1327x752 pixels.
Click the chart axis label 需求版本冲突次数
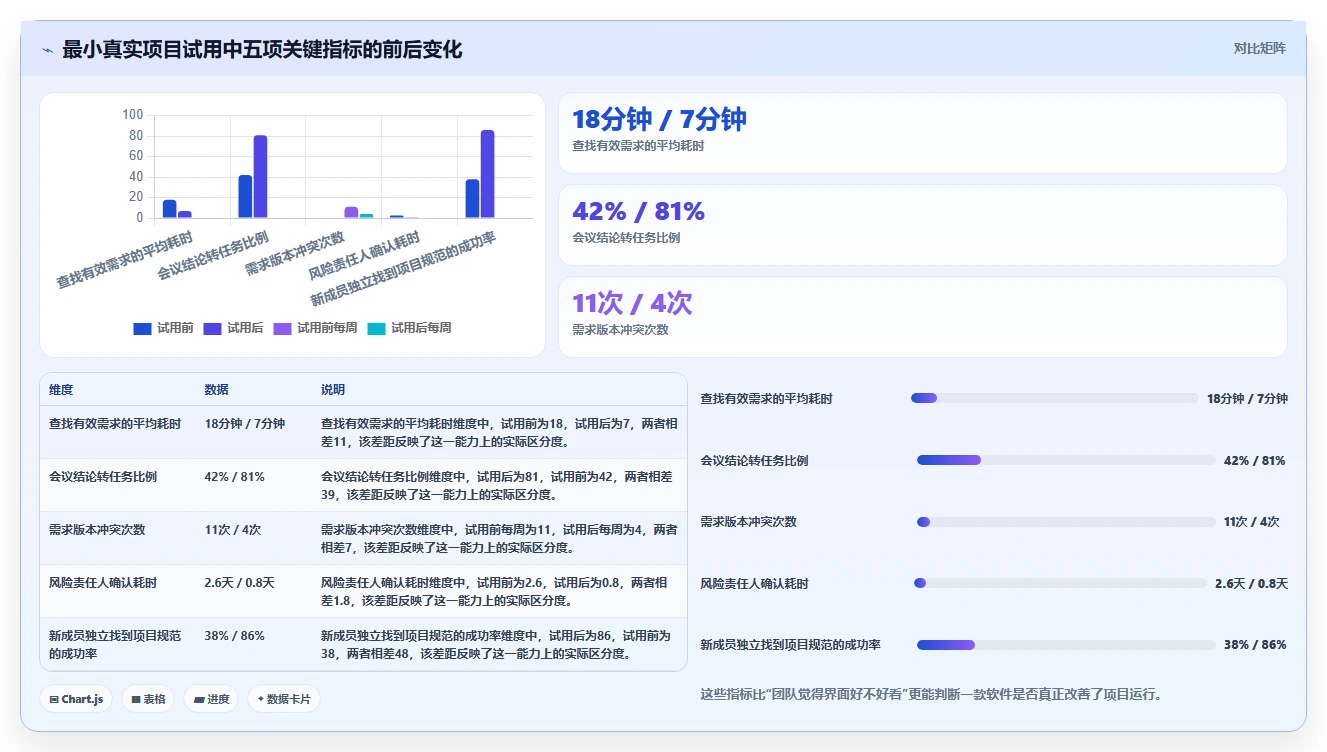pyautogui.click(x=295, y=252)
